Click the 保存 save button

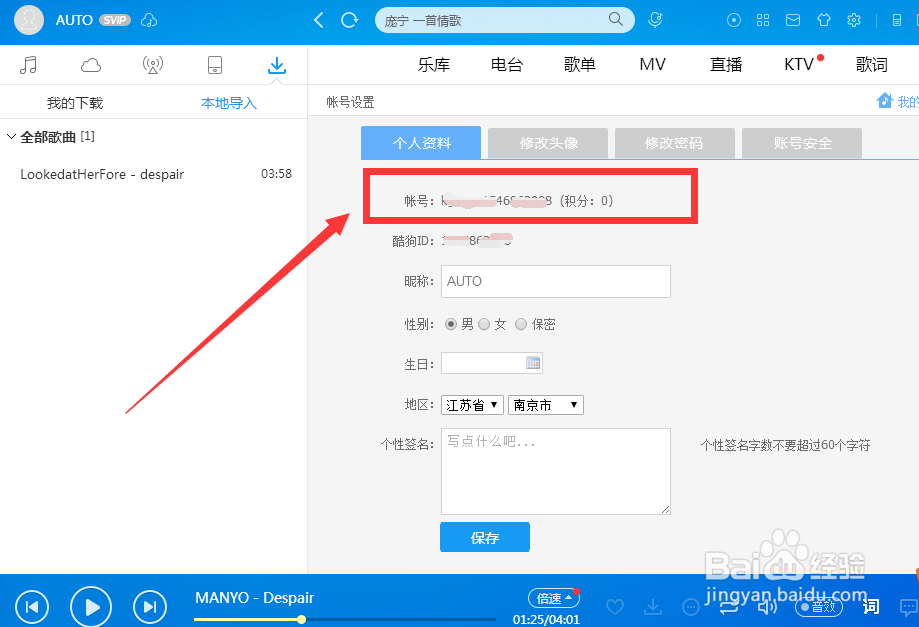pyautogui.click(x=485, y=537)
